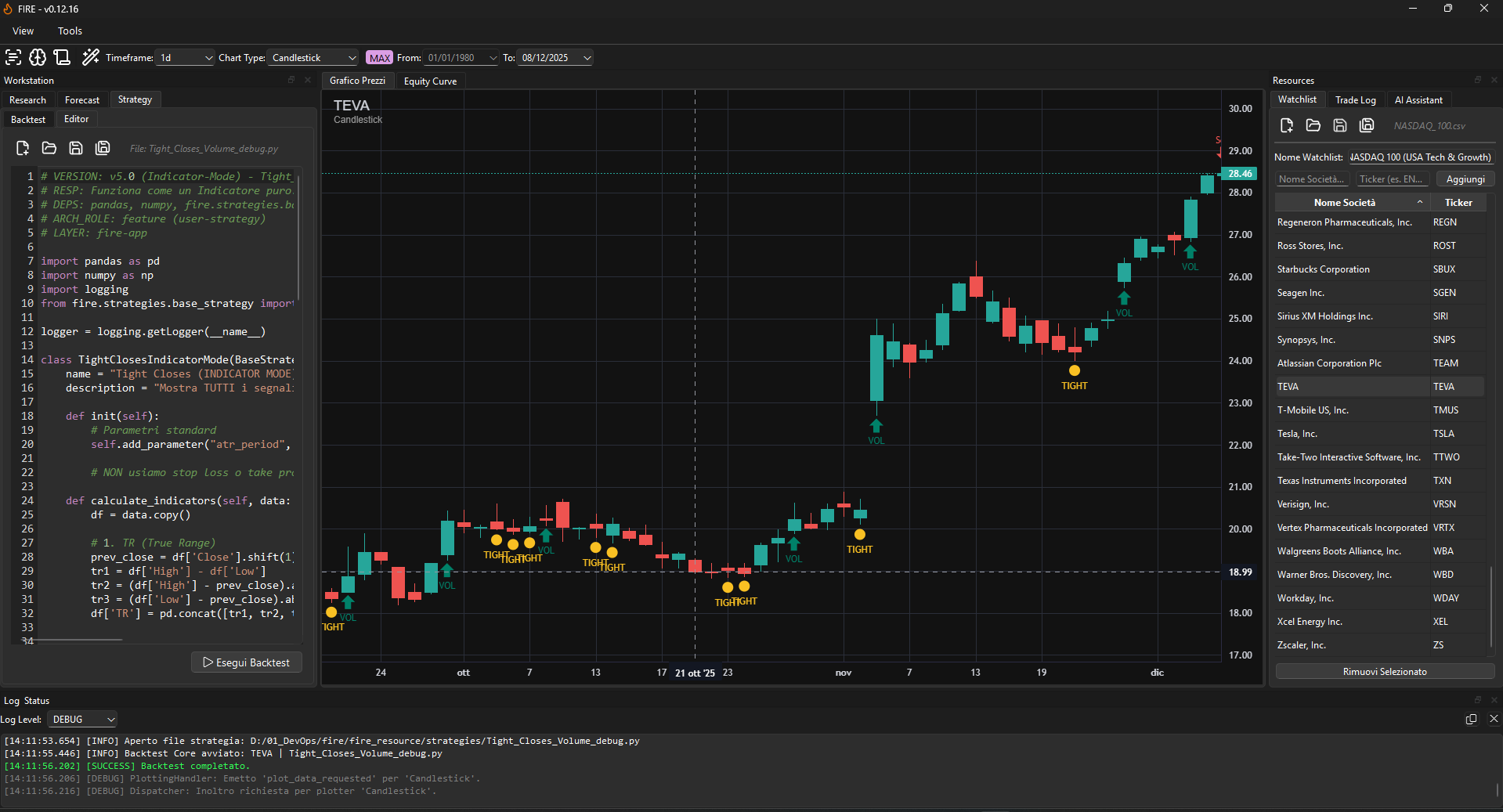Open the Log Level dropdown
The width and height of the screenshot is (1503, 812).
coord(83,719)
